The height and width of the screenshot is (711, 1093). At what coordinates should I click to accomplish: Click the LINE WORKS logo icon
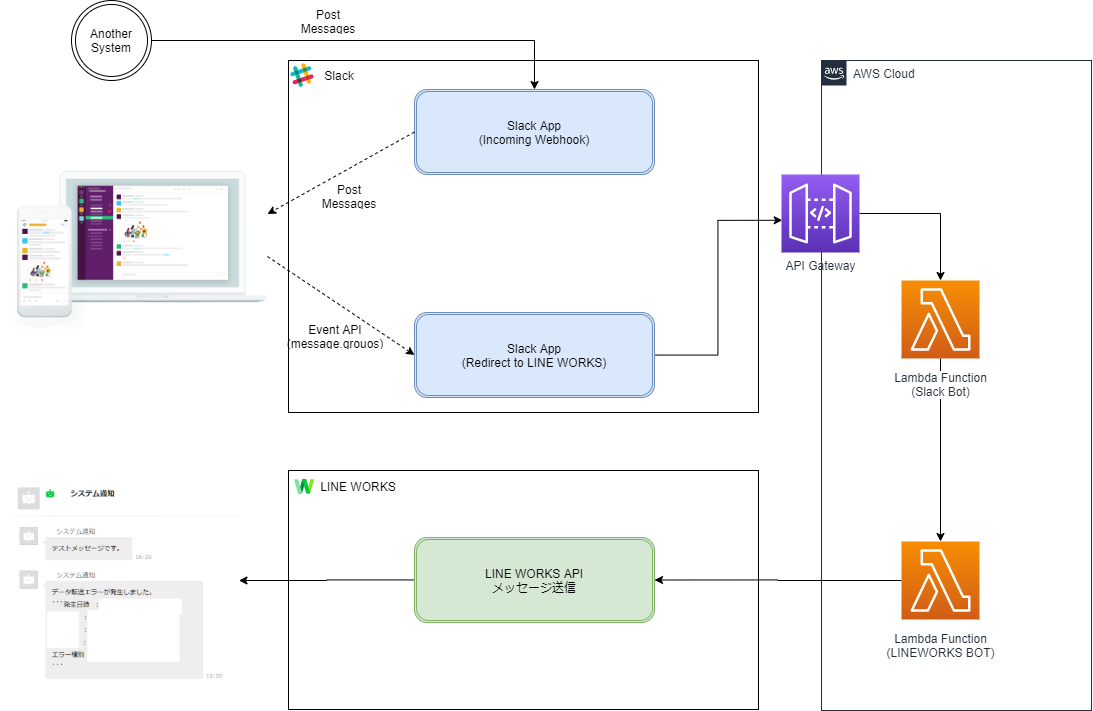304,486
